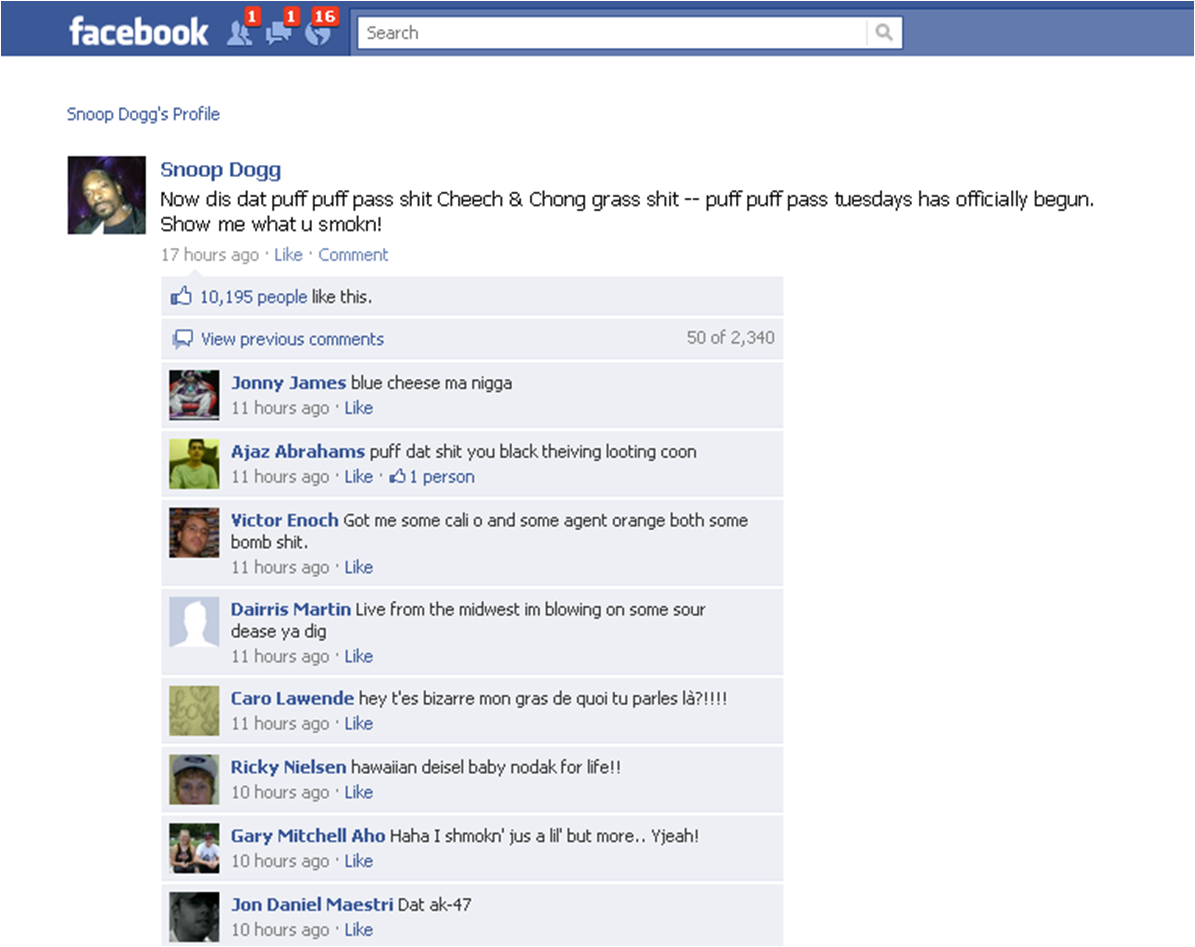Click the search magnifier icon
This screenshot has height=947, width=1195.
tap(884, 32)
